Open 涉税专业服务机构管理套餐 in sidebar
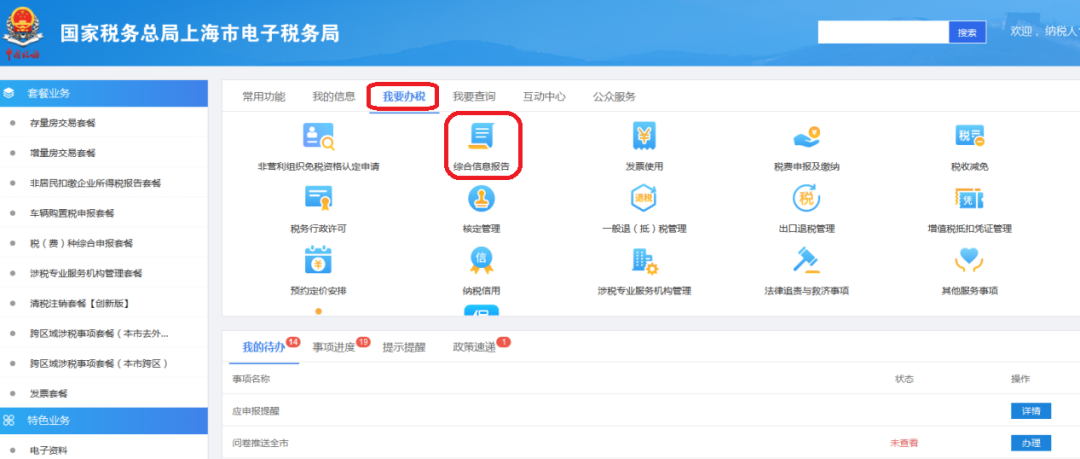Image resolution: width=1080 pixels, height=459 pixels. pos(86,273)
